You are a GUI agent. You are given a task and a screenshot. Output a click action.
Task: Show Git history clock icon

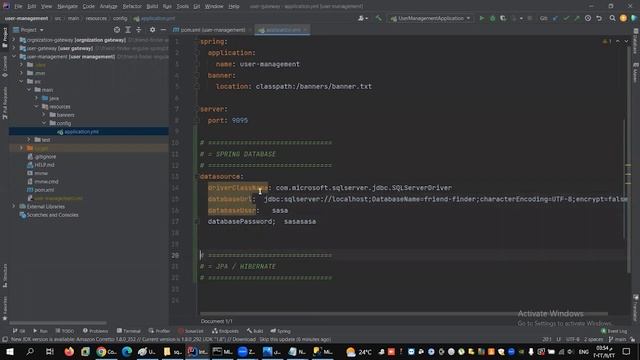(x=588, y=18)
